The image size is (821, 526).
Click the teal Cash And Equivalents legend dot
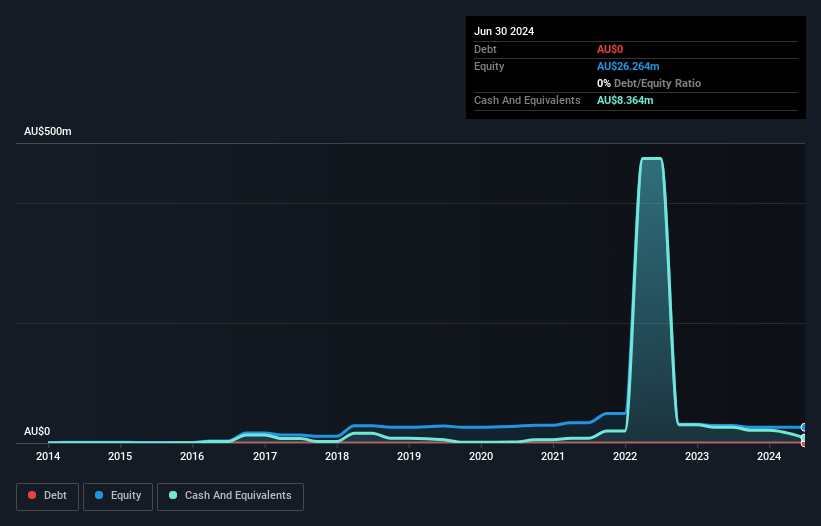(x=173, y=495)
